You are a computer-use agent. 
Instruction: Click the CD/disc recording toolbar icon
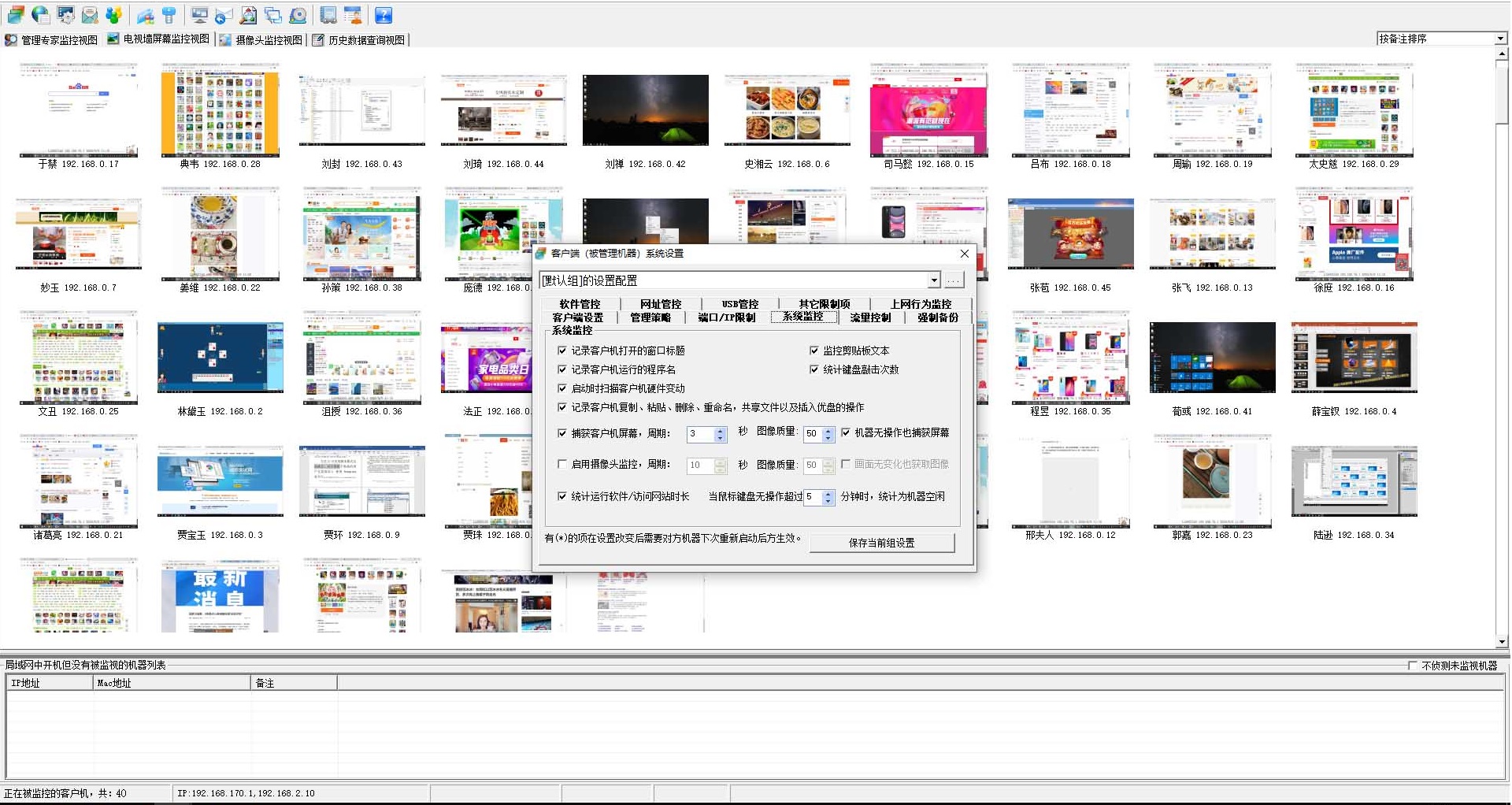point(298,15)
